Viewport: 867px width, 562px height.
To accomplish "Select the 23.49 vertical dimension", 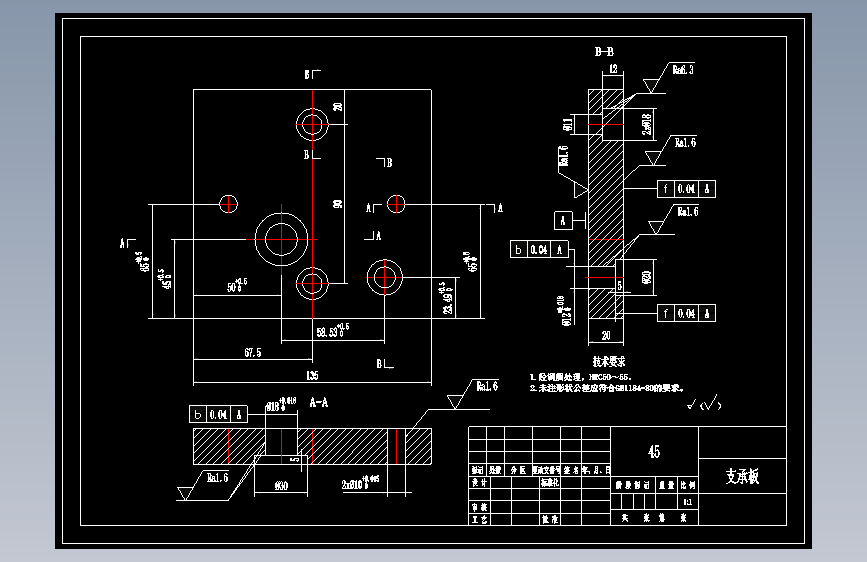I will (448, 298).
